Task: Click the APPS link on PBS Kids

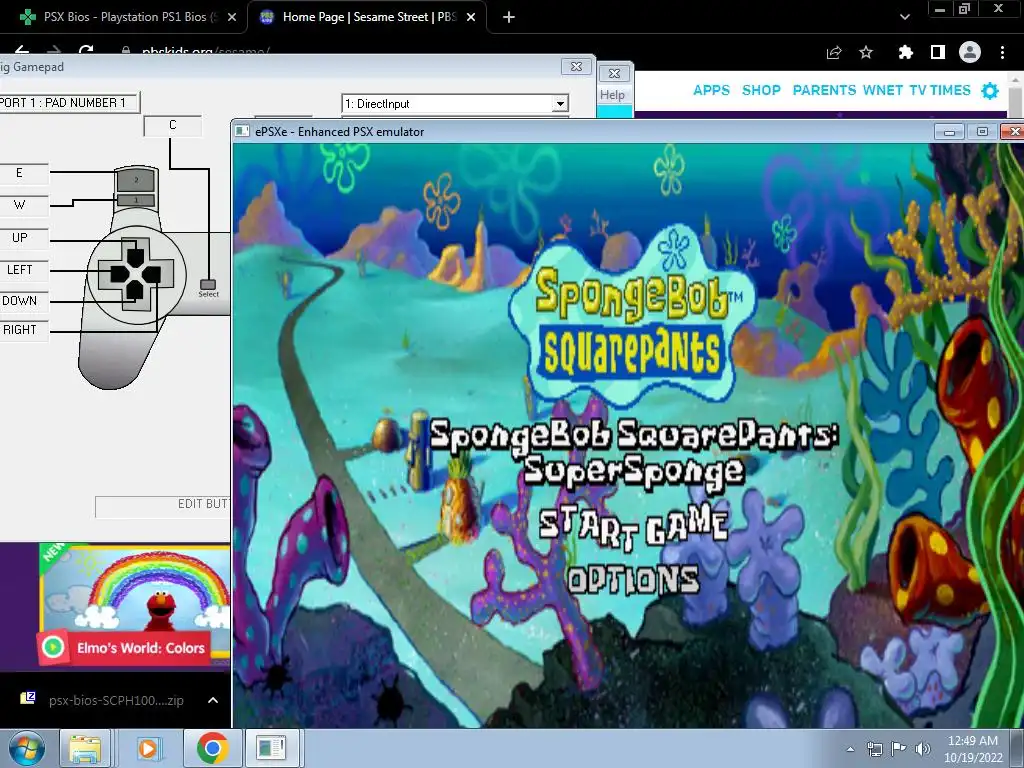Action: tap(711, 90)
